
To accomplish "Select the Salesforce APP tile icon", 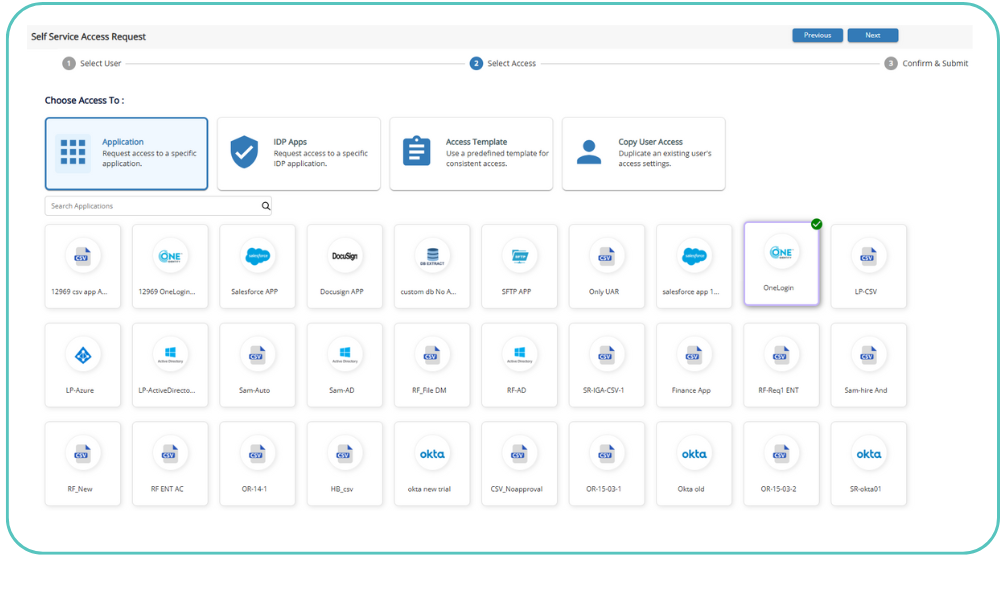I will 258,256.
